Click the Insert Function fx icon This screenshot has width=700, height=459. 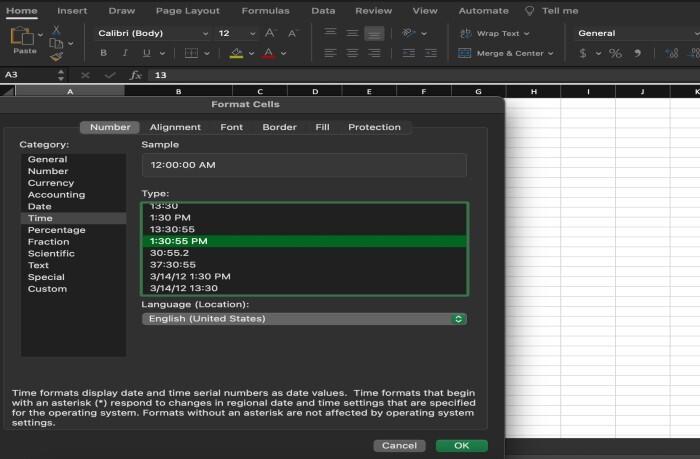click(x=135, y=75)
